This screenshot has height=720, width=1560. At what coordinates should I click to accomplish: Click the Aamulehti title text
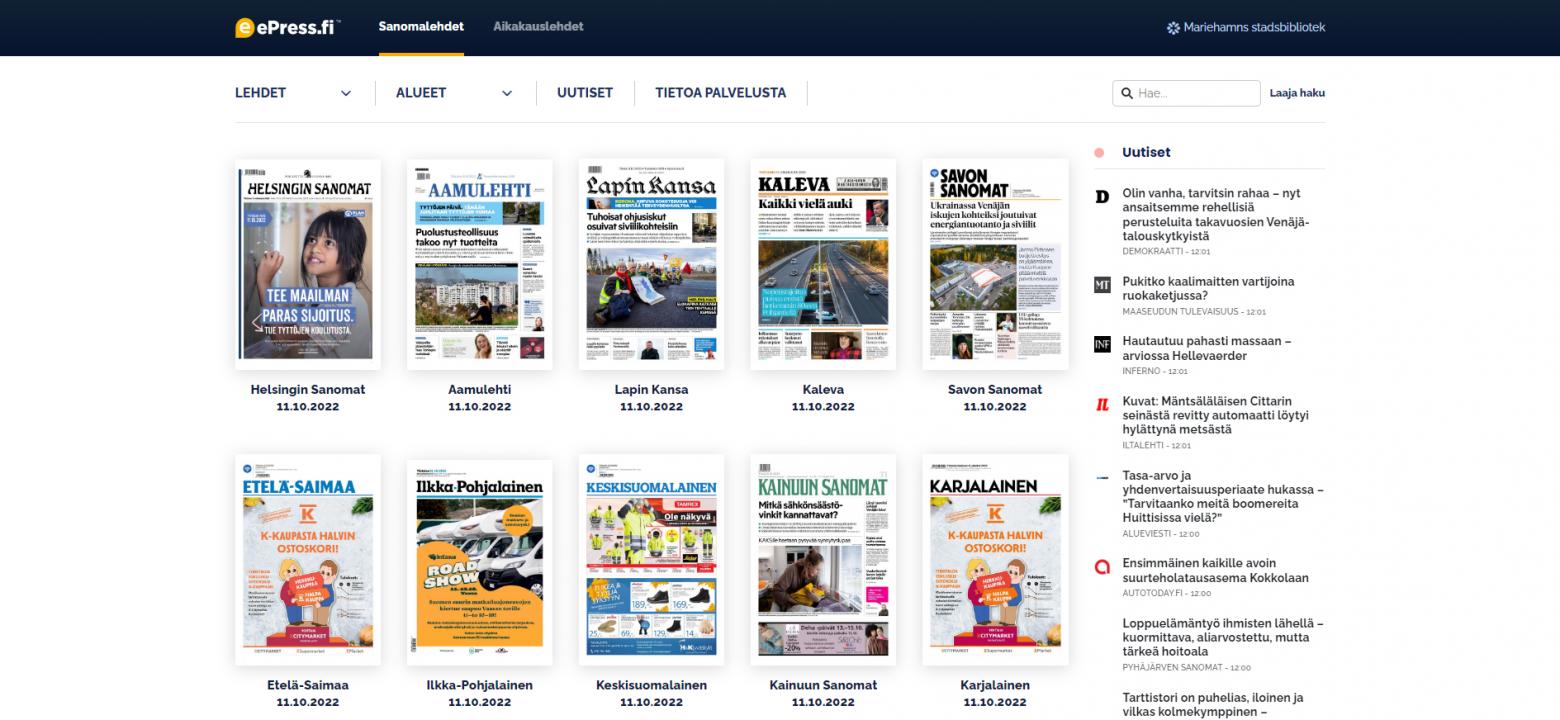tap(480, 390)
